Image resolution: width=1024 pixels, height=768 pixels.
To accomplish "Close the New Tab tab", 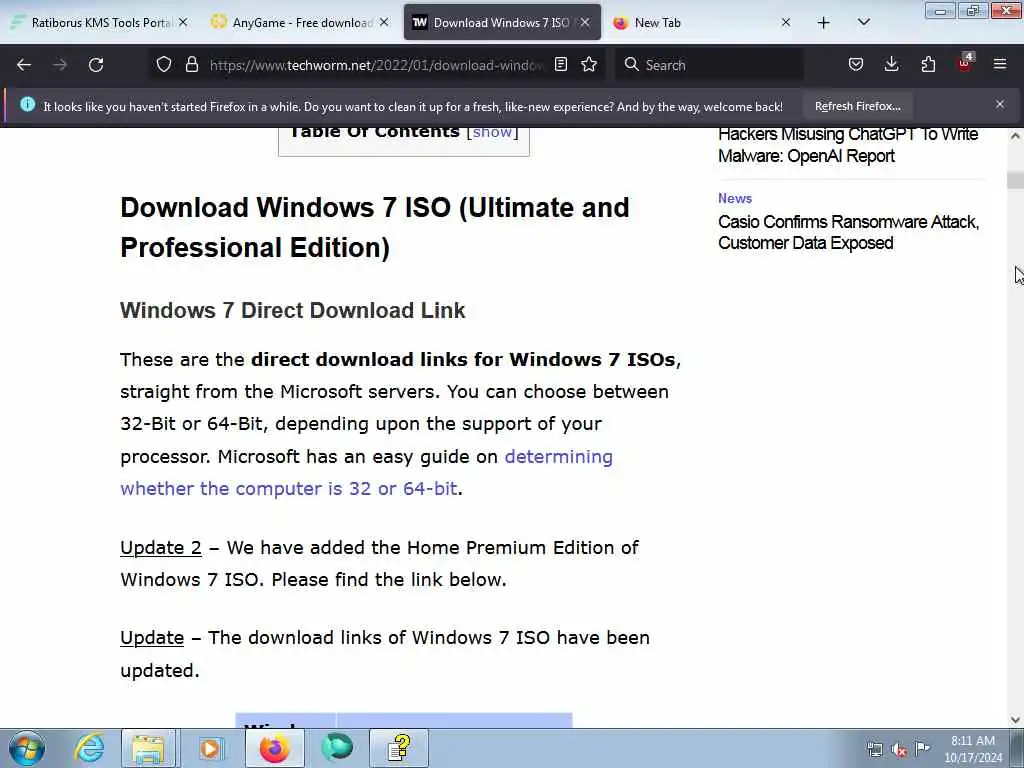I will point(786,22).
